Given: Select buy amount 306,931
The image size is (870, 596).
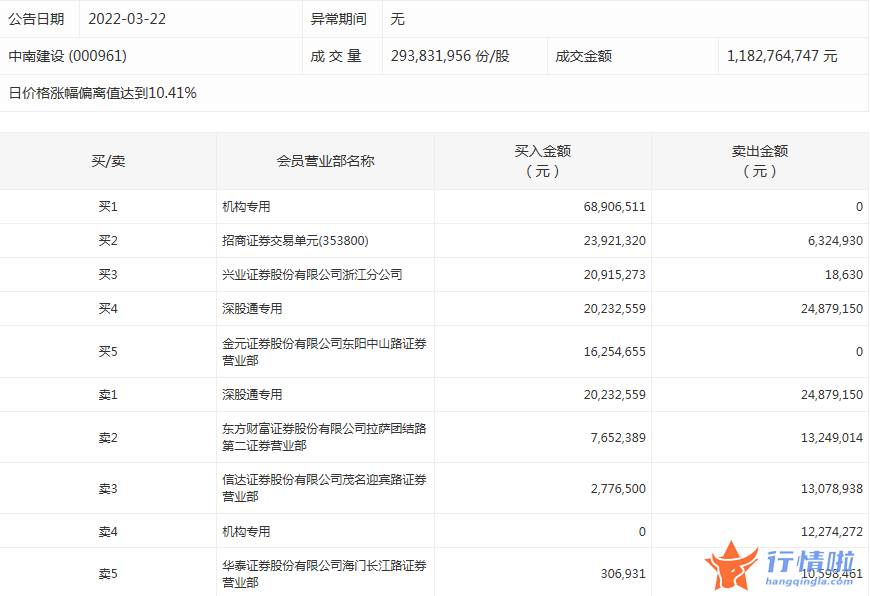Looking at the screenshot, I should (623, 574).
